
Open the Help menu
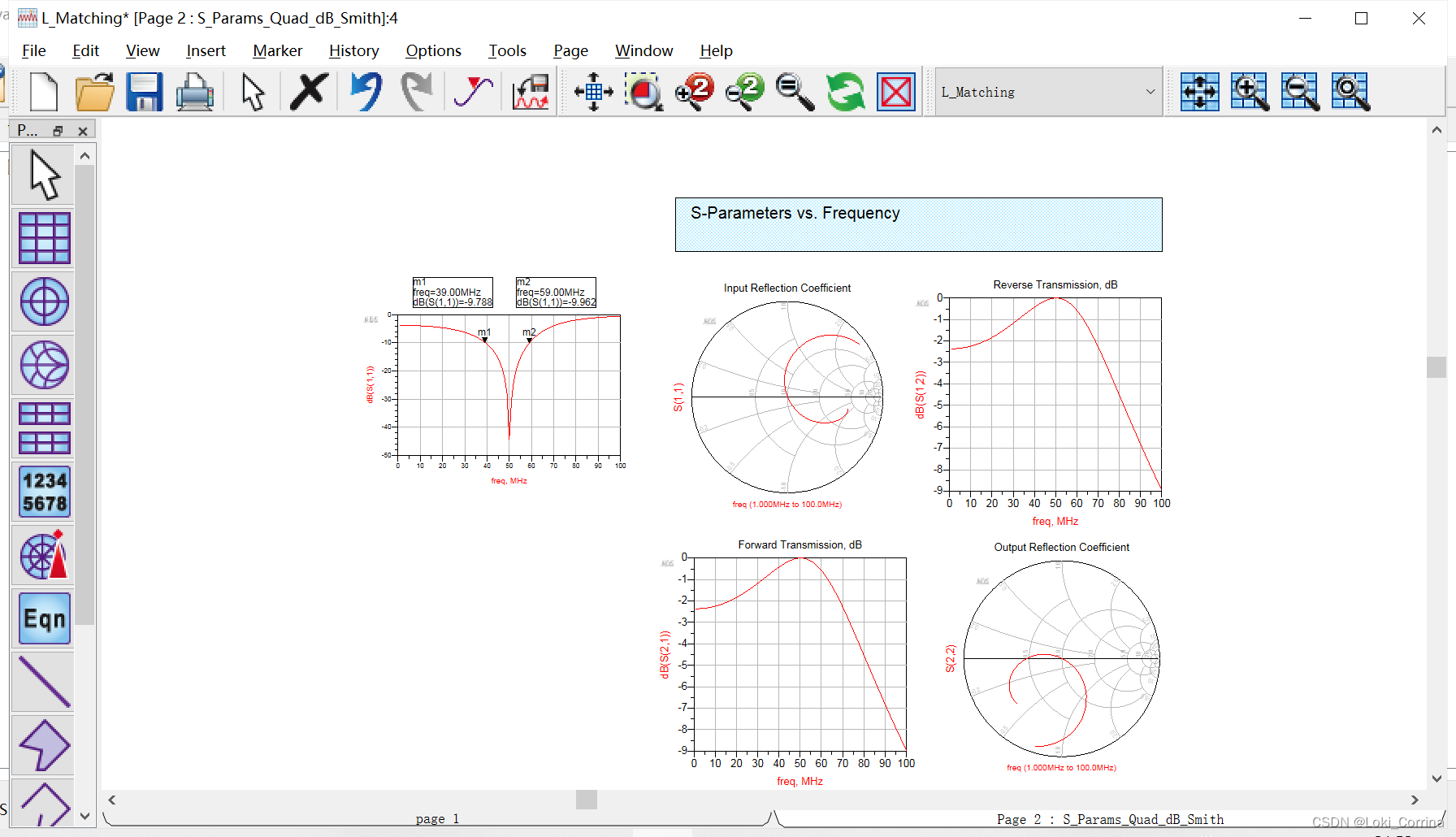point(716,50)
